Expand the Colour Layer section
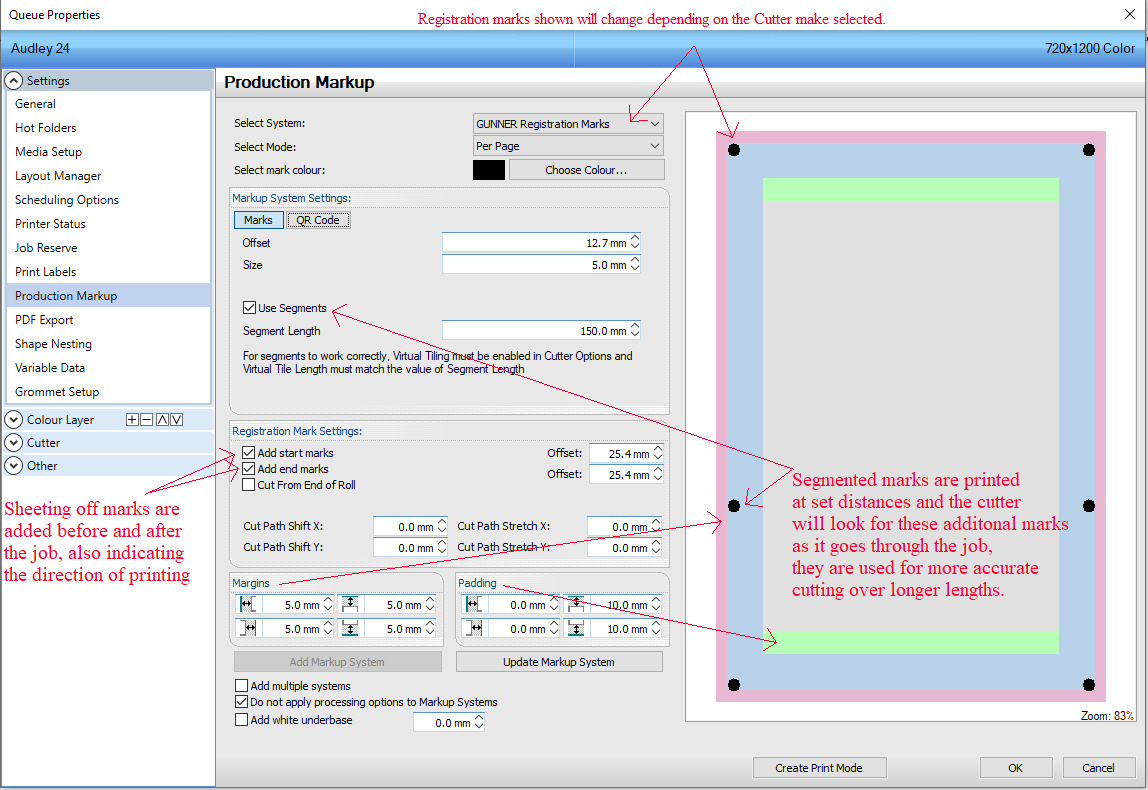This screenshot has width=1148, height=790. point(14,420)
